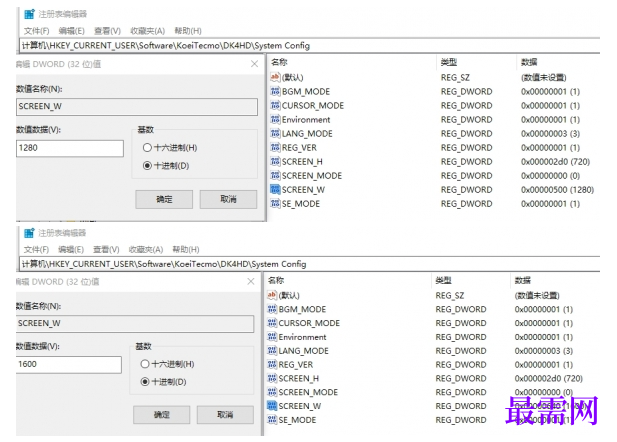
Task: Click the 注册表编辑器 app icon in upper window
Action: (30, 14)
